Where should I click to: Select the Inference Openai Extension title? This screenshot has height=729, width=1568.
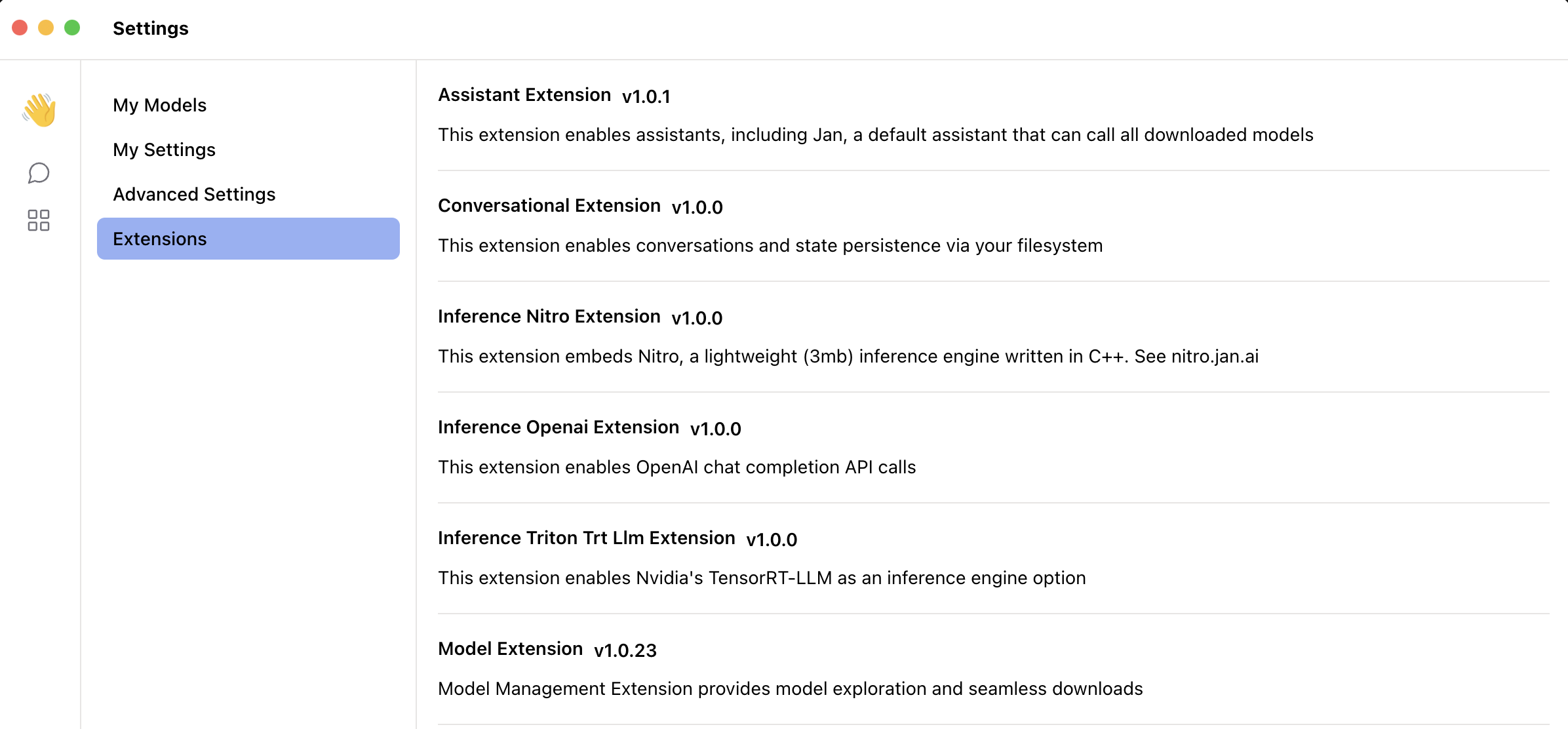pos(558,427)
